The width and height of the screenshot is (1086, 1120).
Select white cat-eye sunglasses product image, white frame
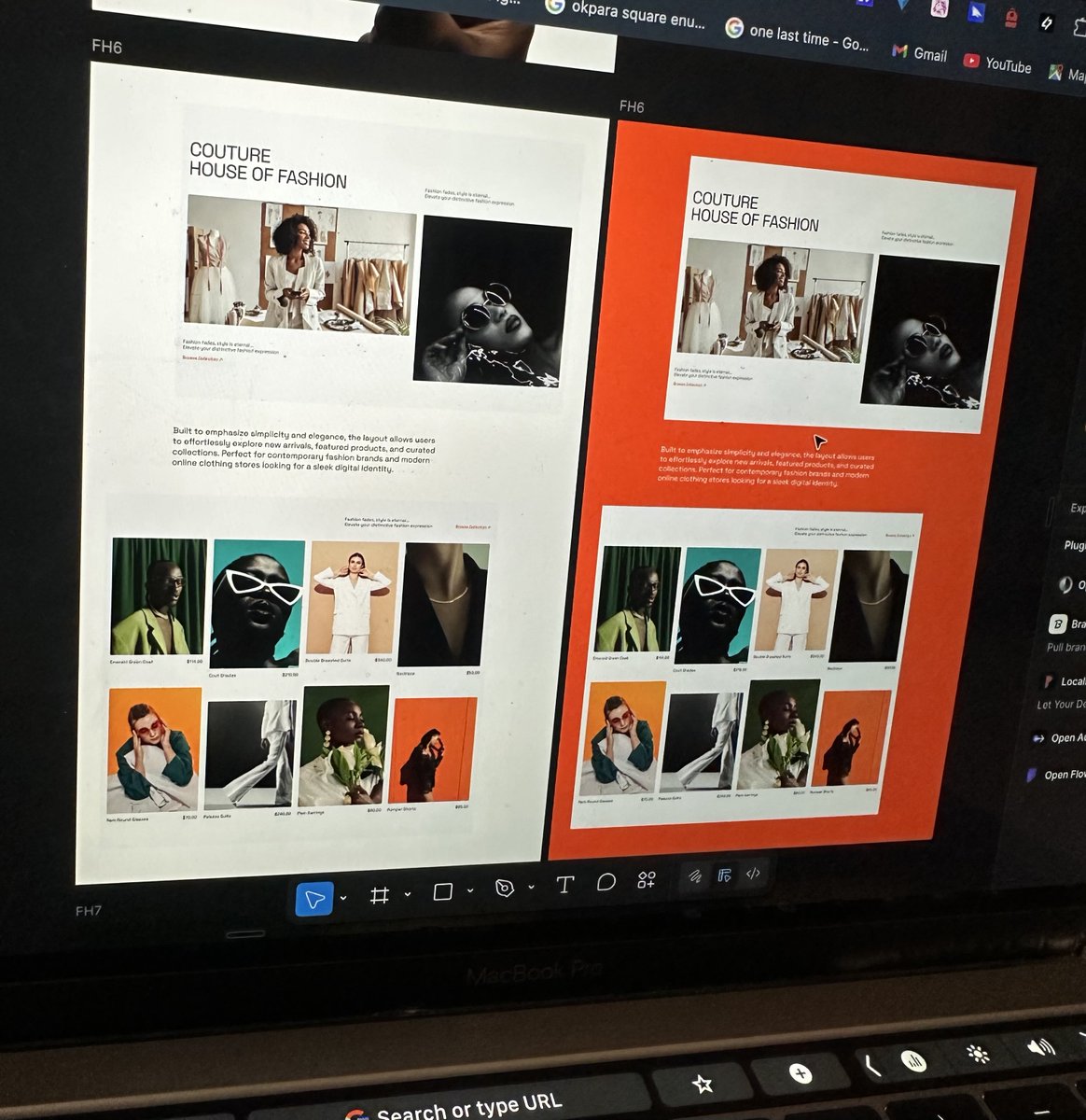point(257,602)
